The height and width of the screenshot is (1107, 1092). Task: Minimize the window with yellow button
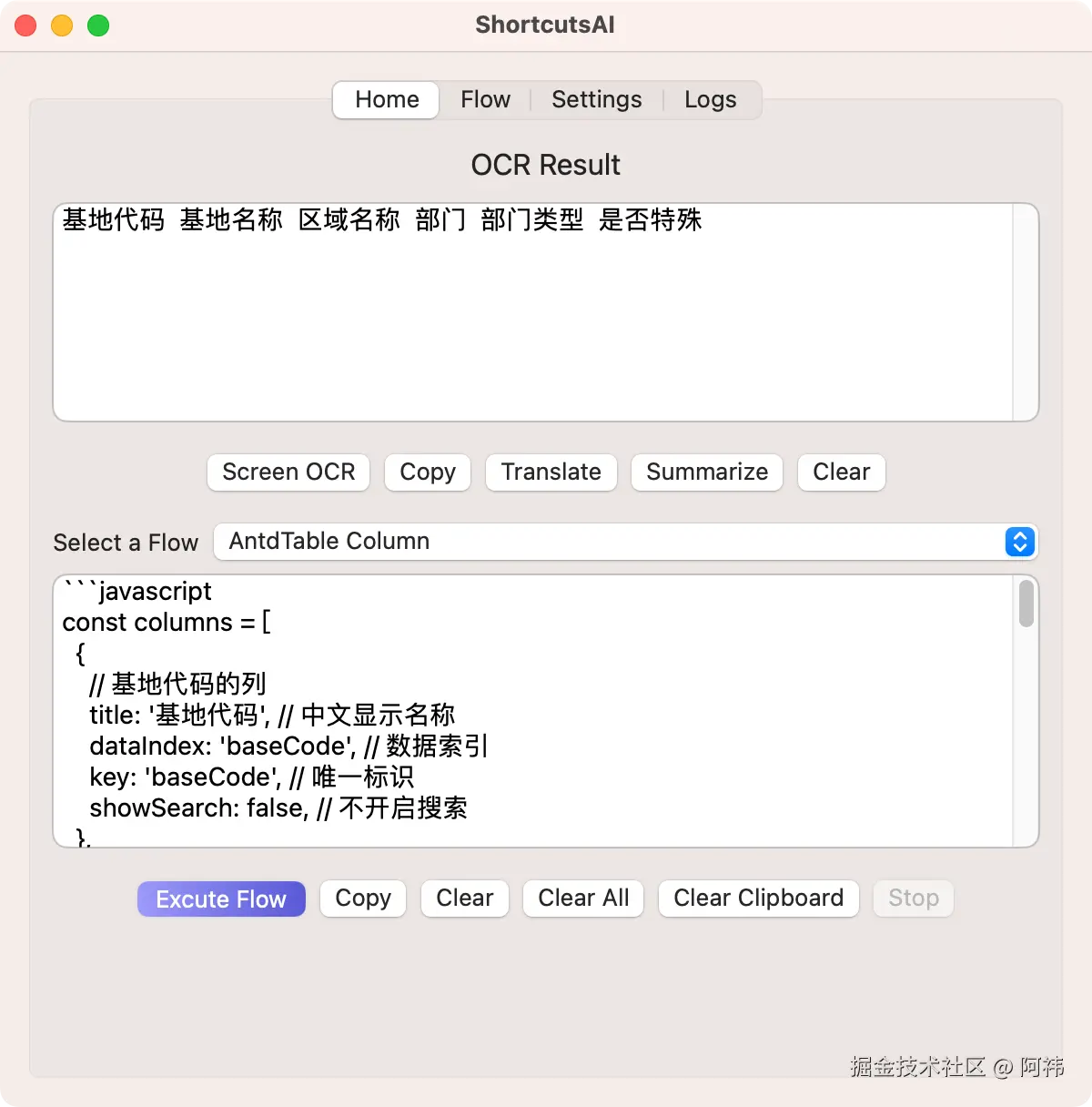[x=62, y=25]
